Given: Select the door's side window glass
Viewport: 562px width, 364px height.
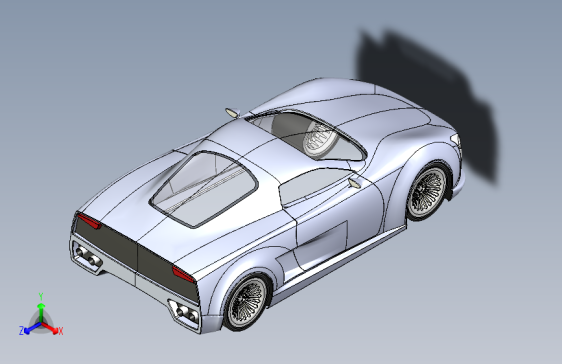Looking at the screenshot, I should click(x=315, y=186).
